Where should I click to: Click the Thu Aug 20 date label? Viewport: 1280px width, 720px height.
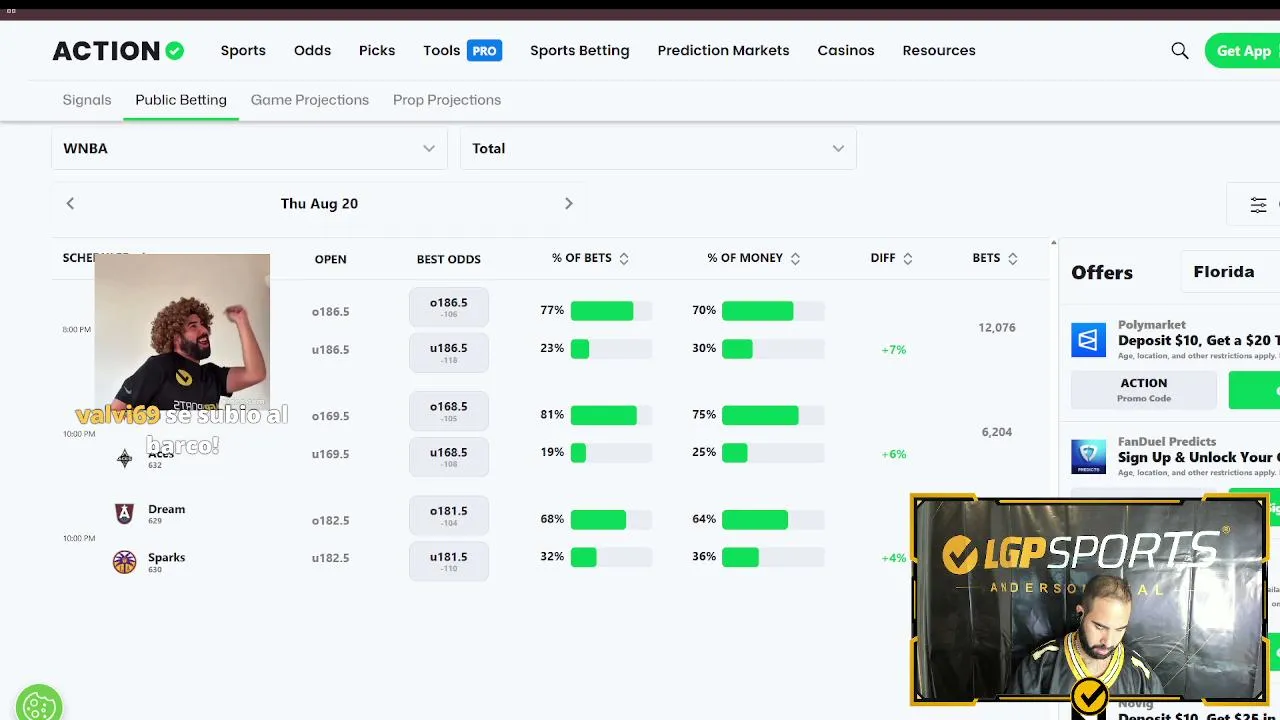(319, 203)
